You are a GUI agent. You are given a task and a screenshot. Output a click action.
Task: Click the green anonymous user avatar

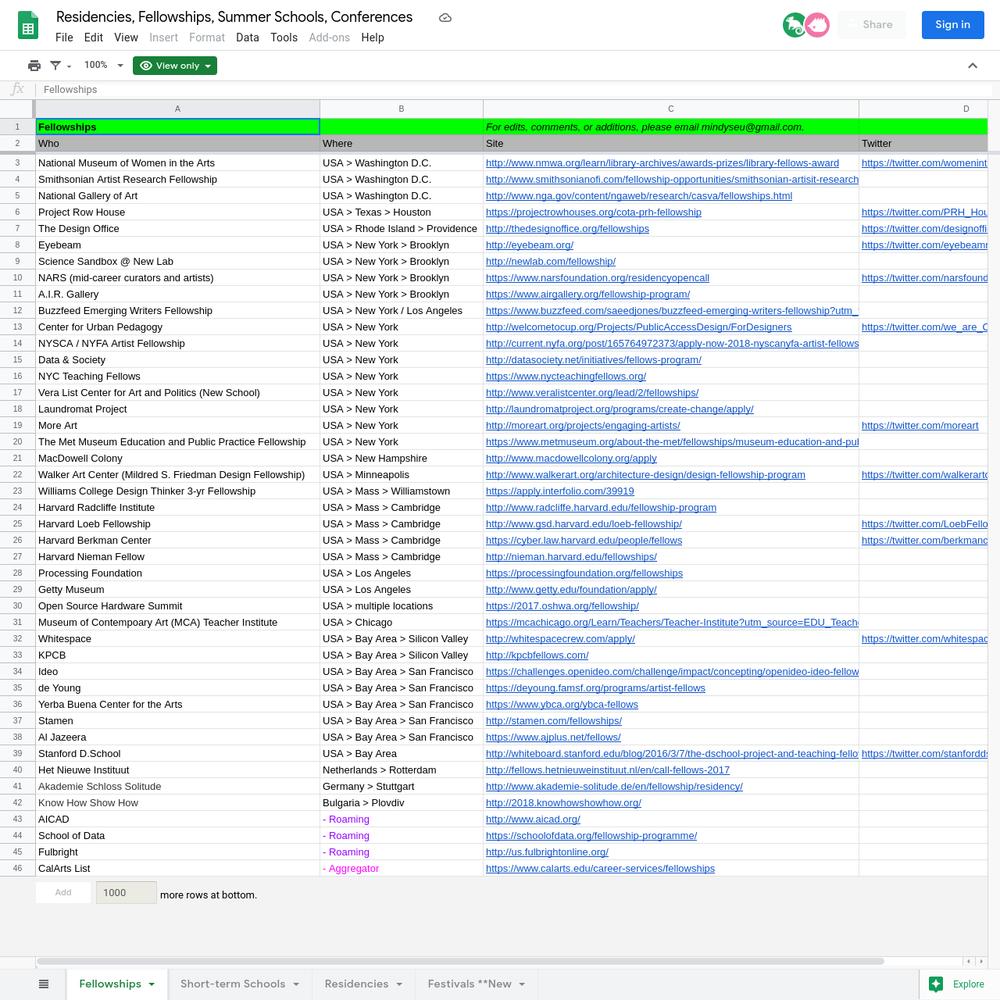coord(794,25)
